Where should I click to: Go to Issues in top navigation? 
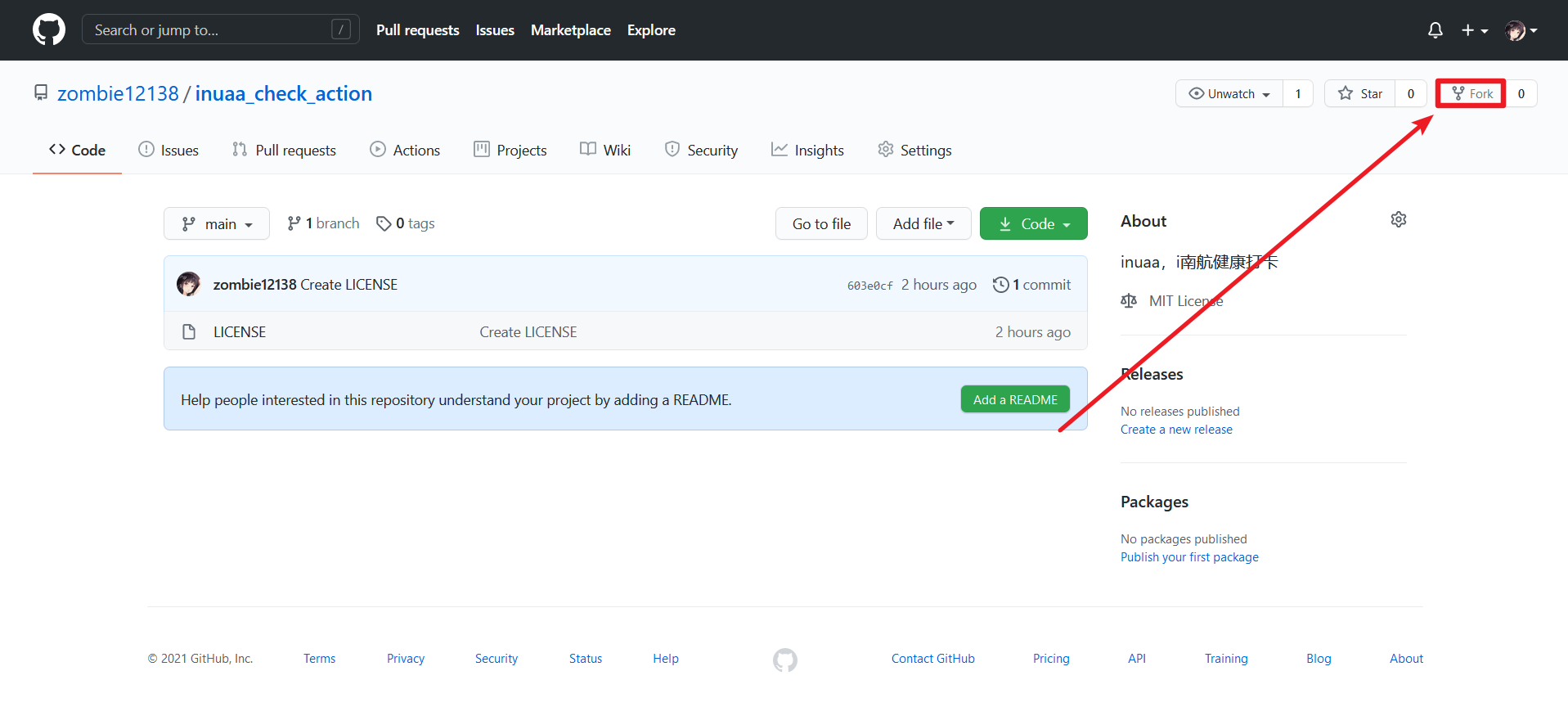pos(495,30)
